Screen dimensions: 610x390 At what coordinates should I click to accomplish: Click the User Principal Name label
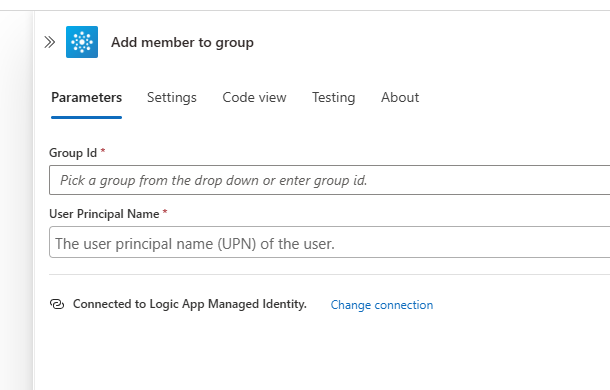[104, 214]
